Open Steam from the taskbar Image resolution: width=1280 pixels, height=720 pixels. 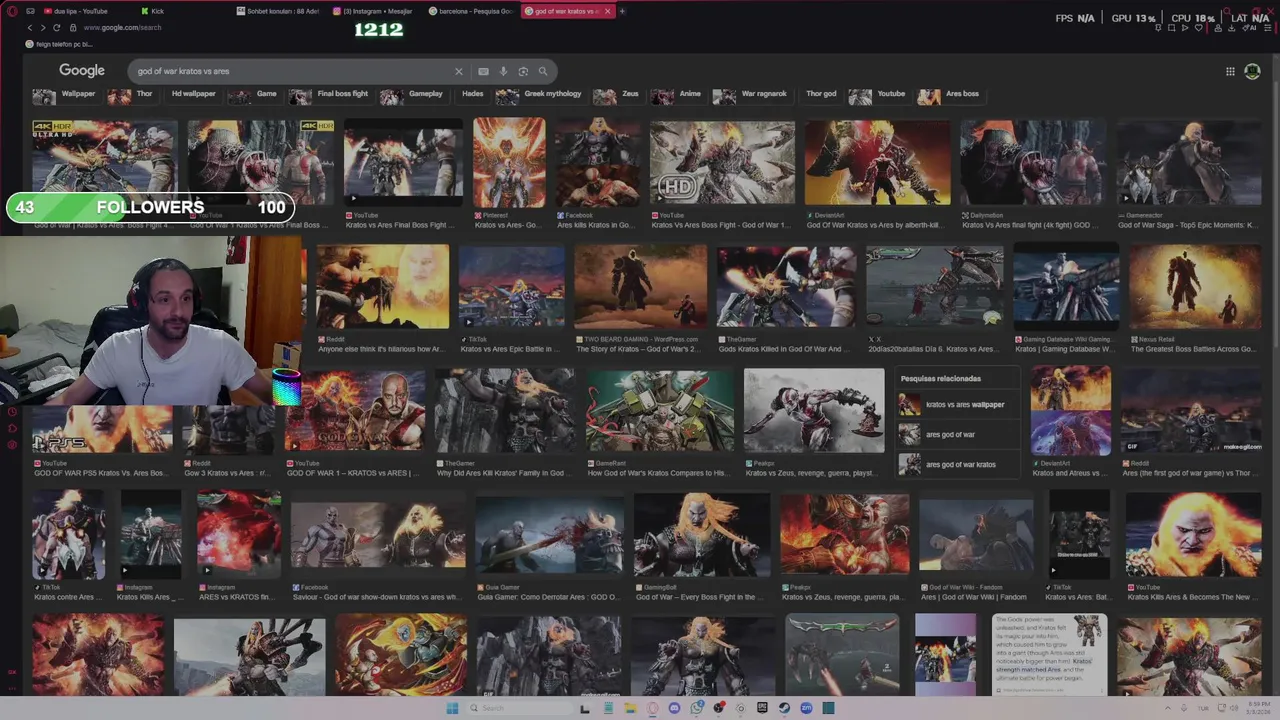[x=784, y=708]
